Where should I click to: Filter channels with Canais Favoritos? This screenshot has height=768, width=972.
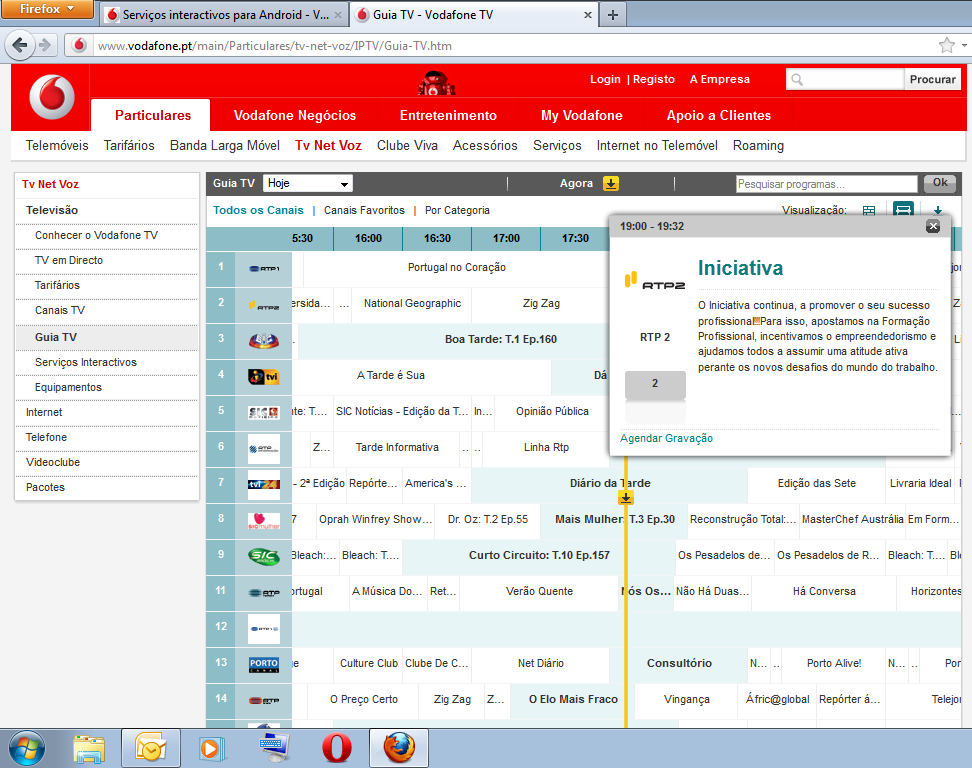(x=364, y=211)
